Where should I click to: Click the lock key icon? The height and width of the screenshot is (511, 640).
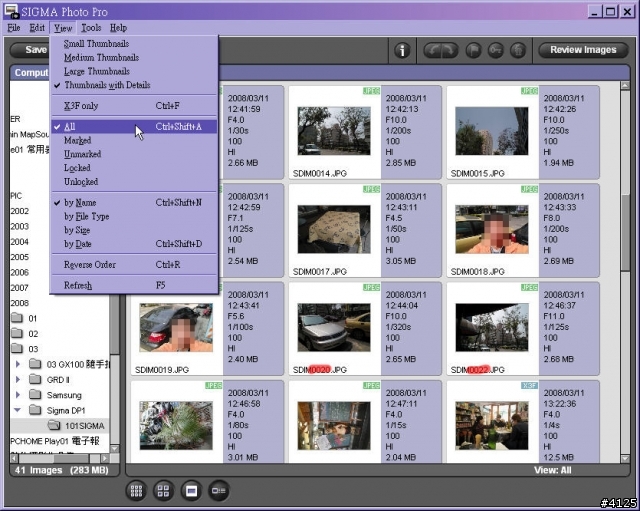(496, 51)
